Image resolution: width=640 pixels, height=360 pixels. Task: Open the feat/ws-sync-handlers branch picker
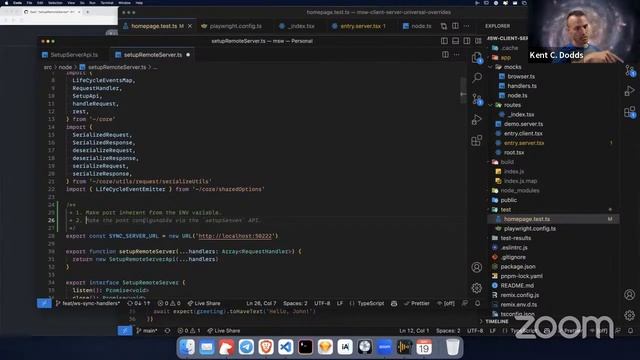tap(88, 303)
